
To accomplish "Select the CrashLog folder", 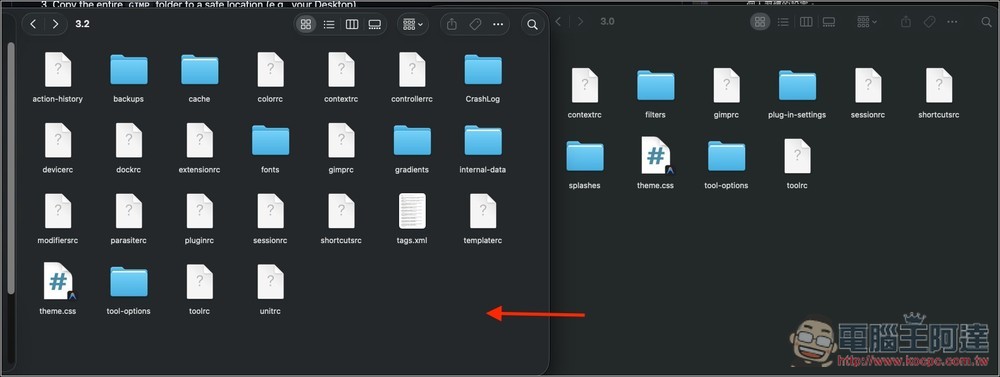I will coord(483,77).
